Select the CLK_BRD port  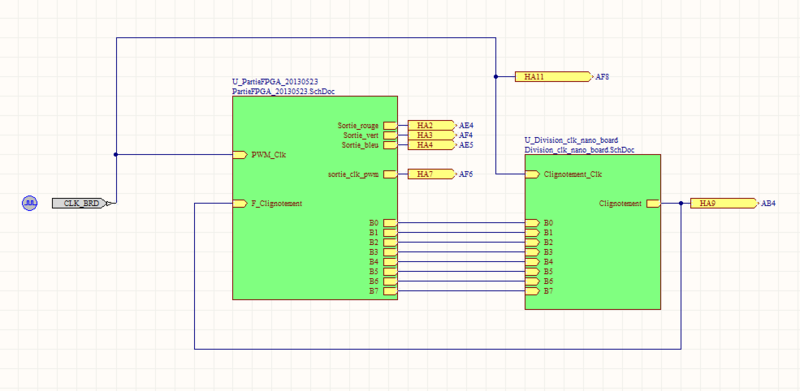click(x=82, y=203)
